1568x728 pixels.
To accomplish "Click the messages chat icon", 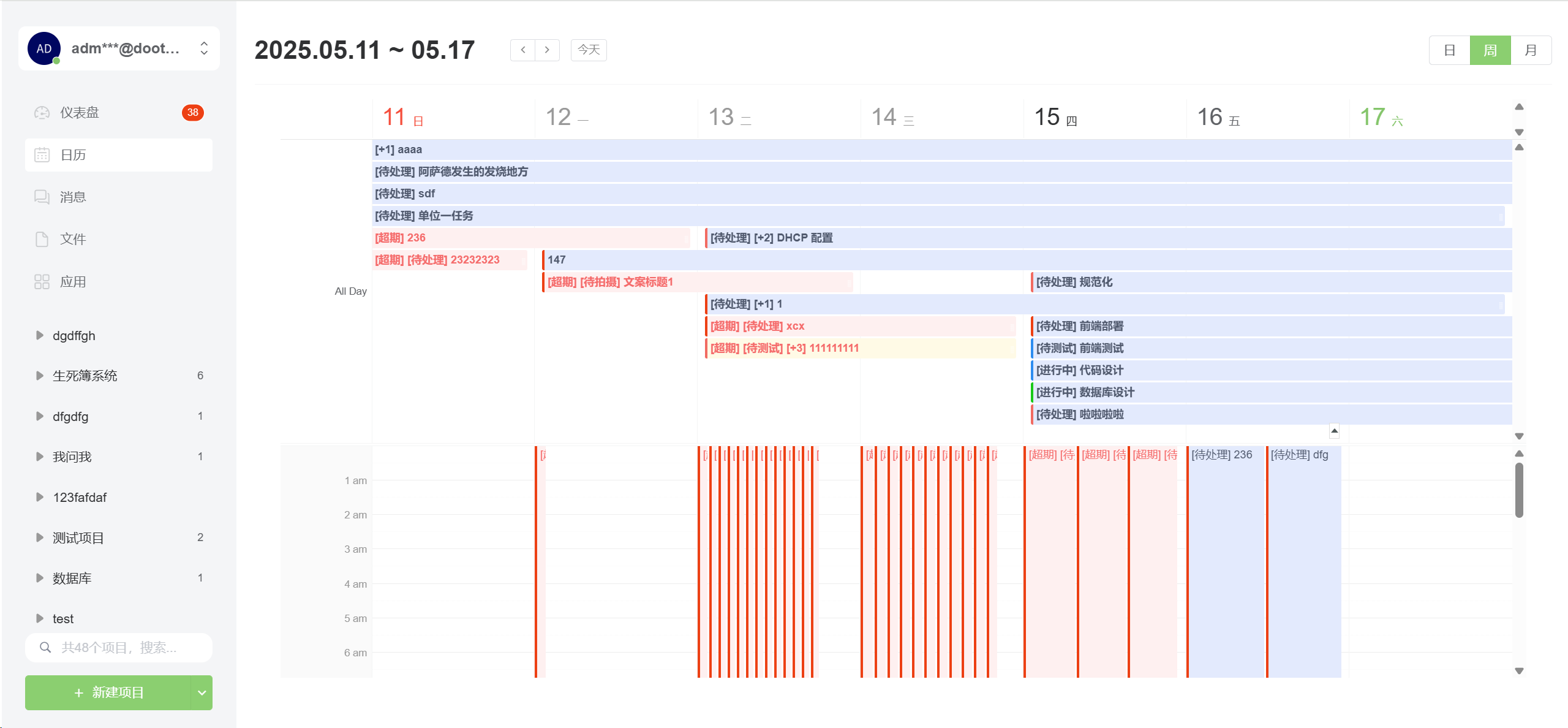I will click(42, 197).
